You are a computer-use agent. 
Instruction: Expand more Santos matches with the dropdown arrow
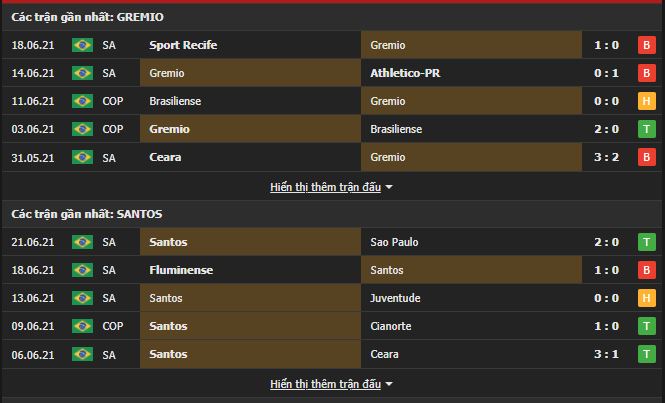click(389, 384)
